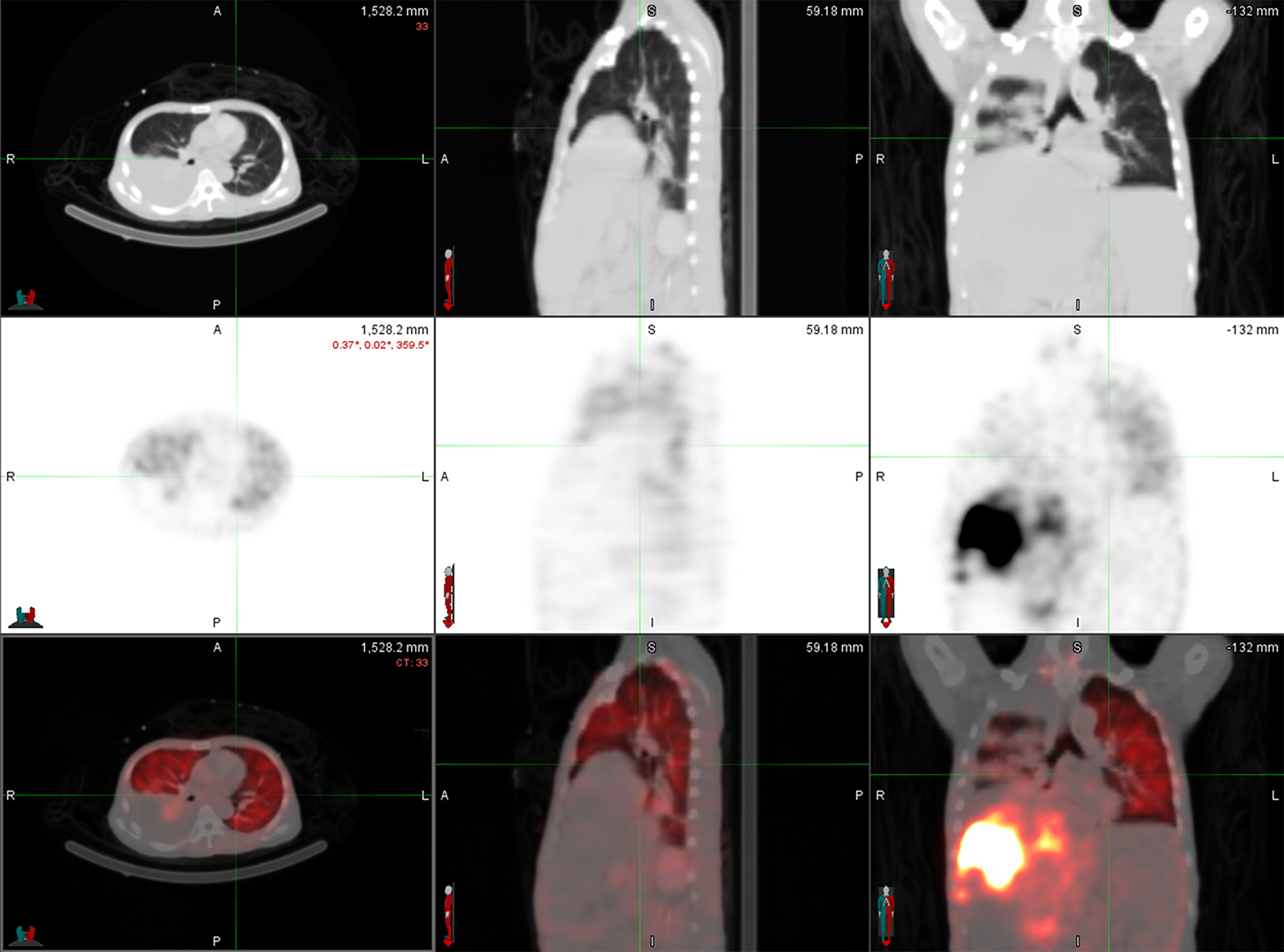Toggle the green crosshair in the axial CT view

click(x=235, y=159)
